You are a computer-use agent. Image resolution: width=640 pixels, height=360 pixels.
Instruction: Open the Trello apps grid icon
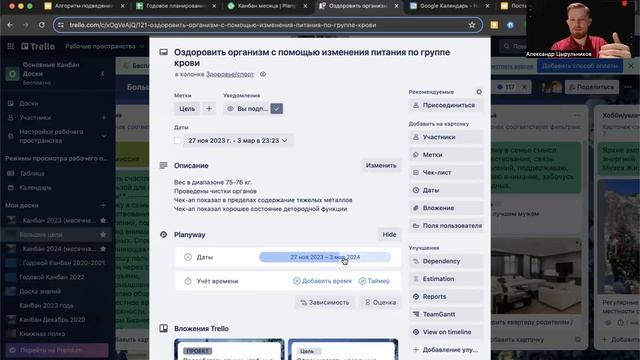[11, 47]
